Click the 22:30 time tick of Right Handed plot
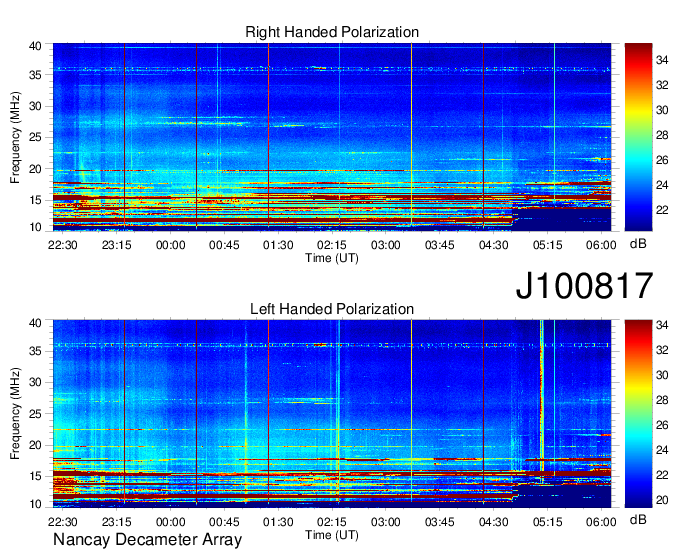 62,245
